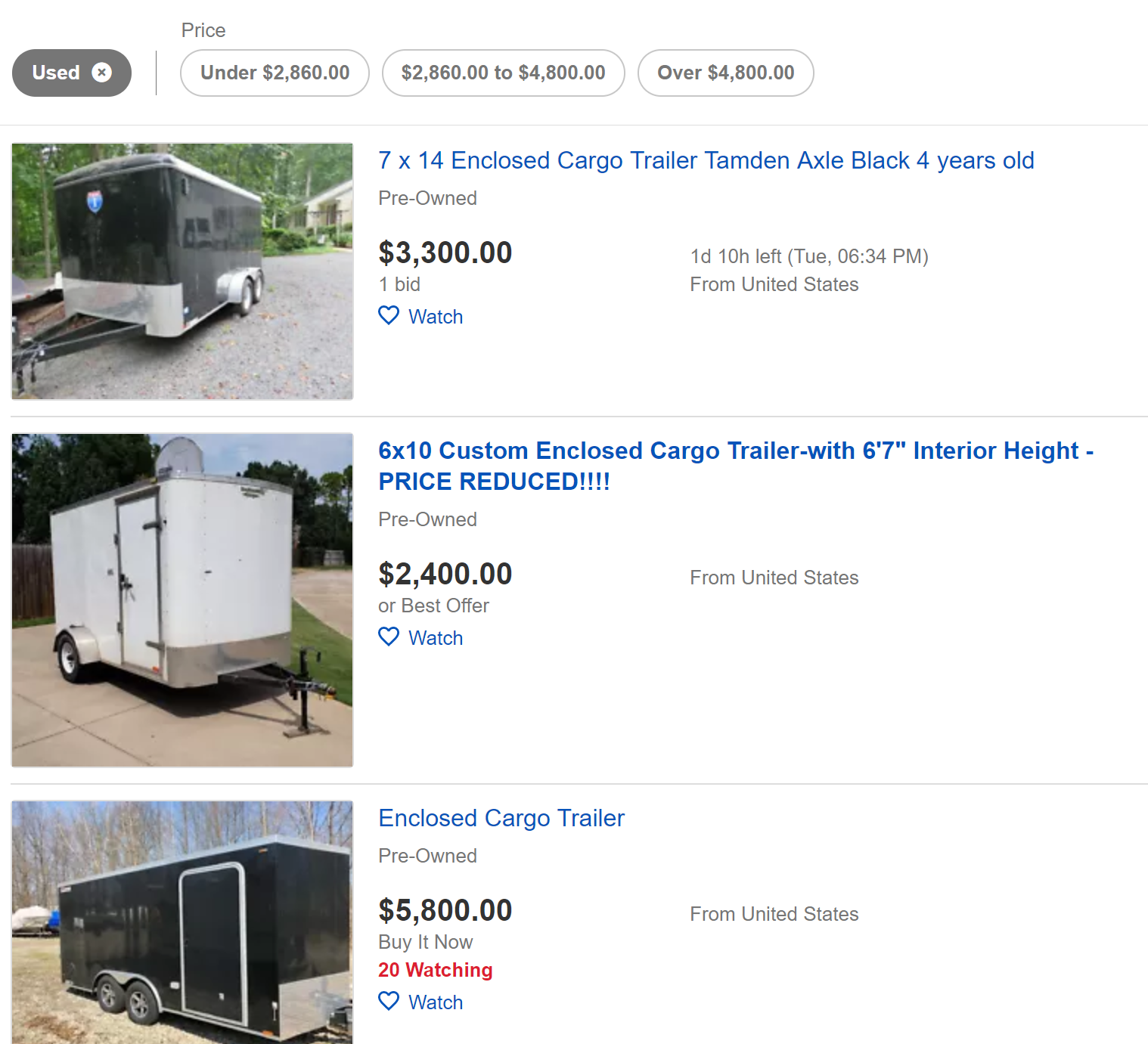Choose the "Over $4,800.00" price option
This screenshot has width=1148, height=1044.
point(725,73)
